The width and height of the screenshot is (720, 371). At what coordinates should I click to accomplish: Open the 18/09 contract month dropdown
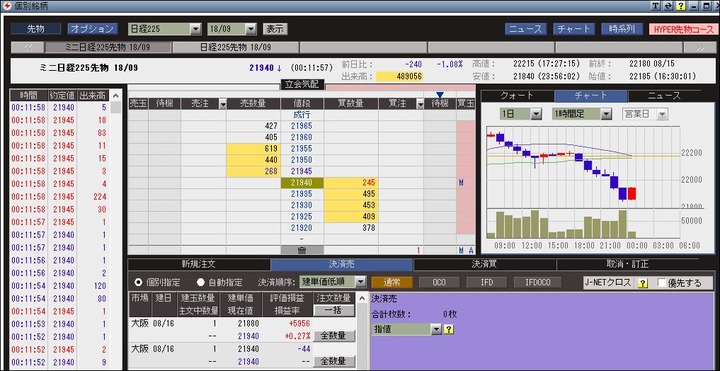(250, 29)
